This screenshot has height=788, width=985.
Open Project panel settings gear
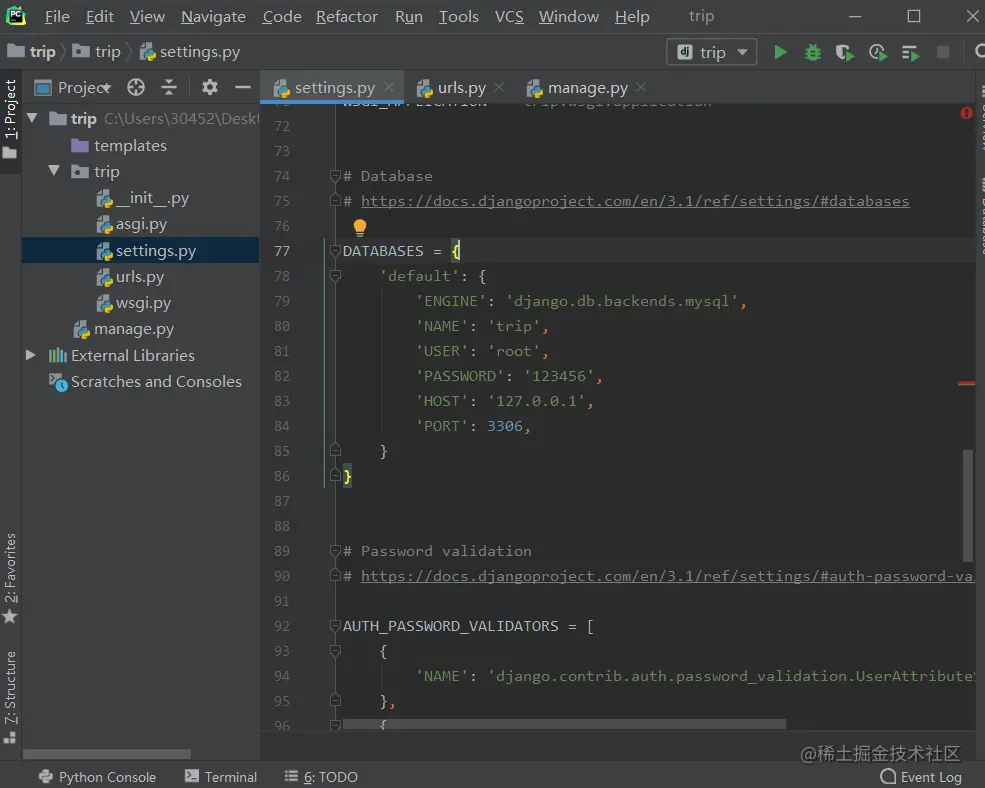210,87
